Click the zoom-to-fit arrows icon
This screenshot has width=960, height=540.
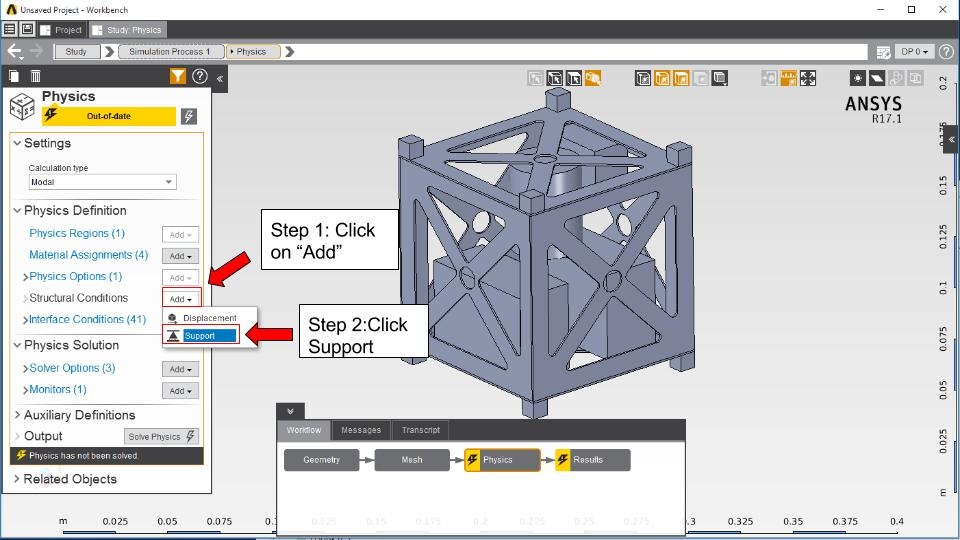(808, 78)
